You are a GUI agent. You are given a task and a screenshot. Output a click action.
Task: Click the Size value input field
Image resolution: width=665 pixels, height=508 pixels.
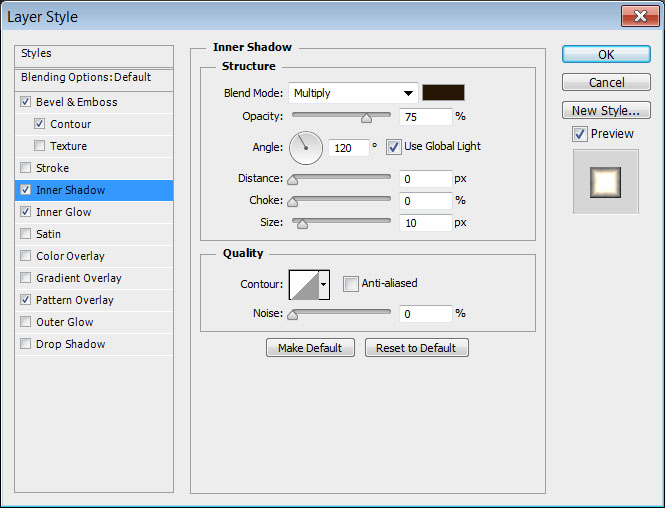tap(424, 223)
